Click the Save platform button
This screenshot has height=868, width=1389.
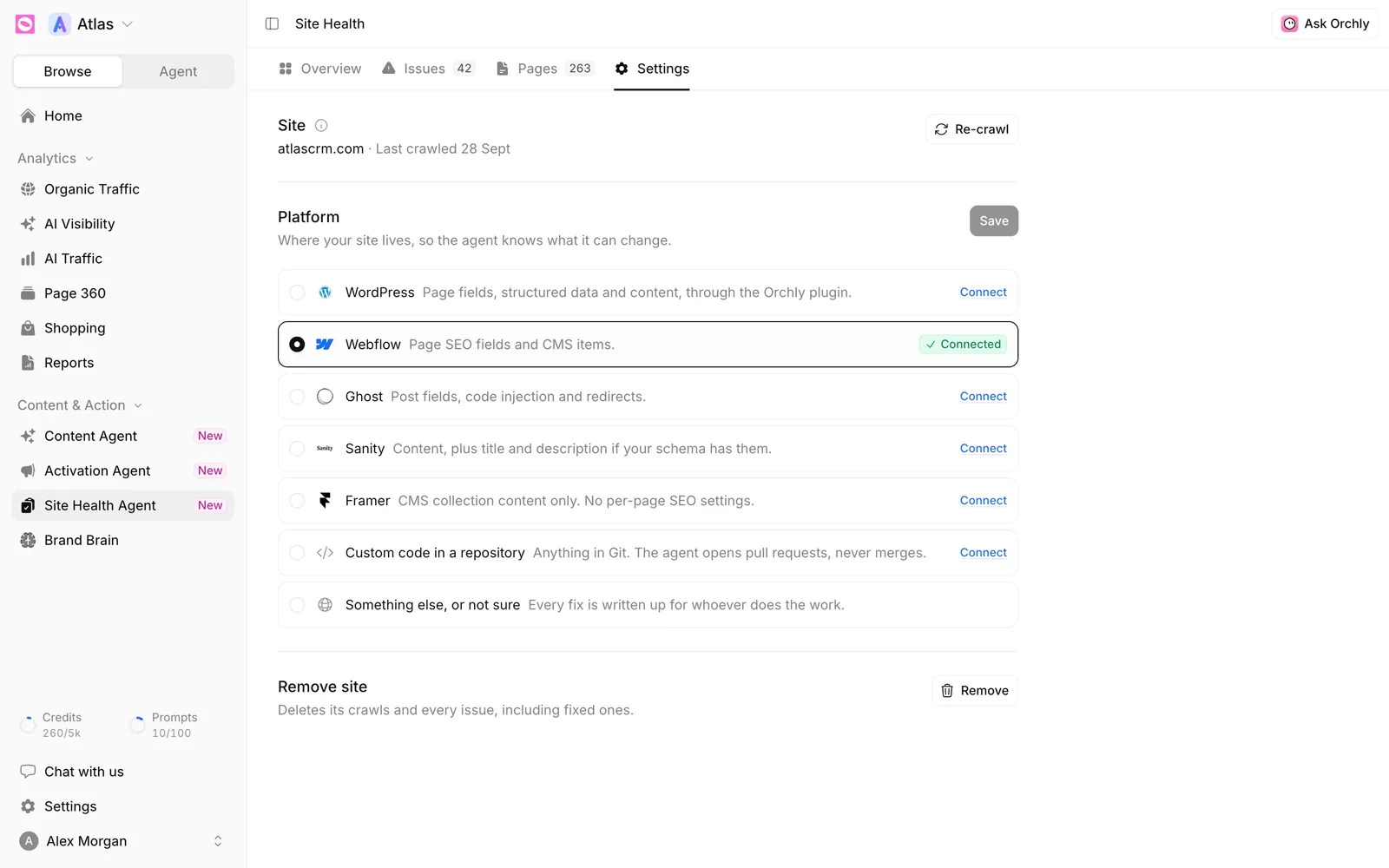(x=994, y=220)
